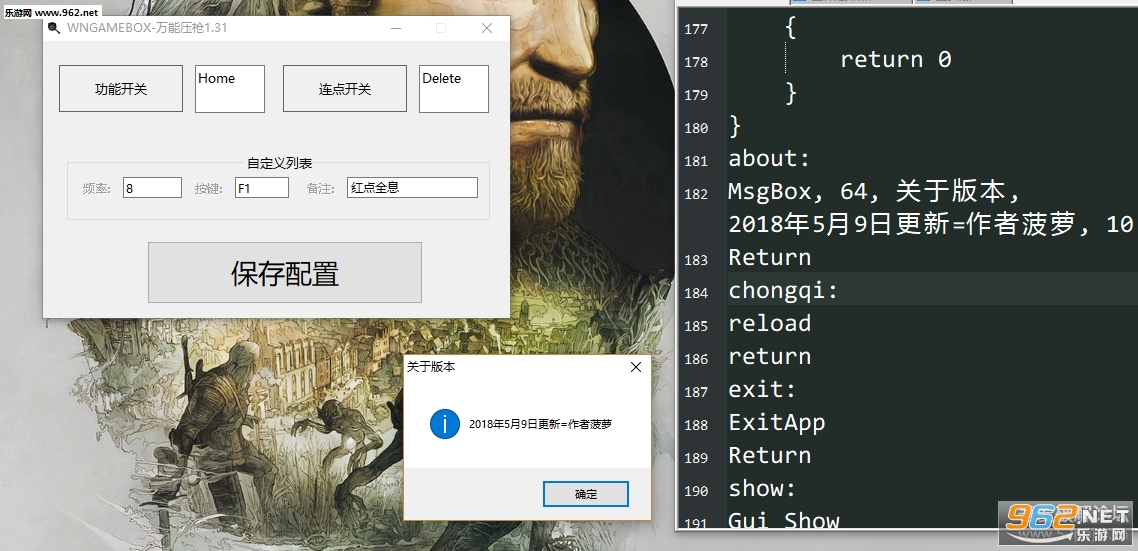The height and width of the screenshot is (551, 1138).
Task: Click line number 184 in editor
Action: coord(696,293)
